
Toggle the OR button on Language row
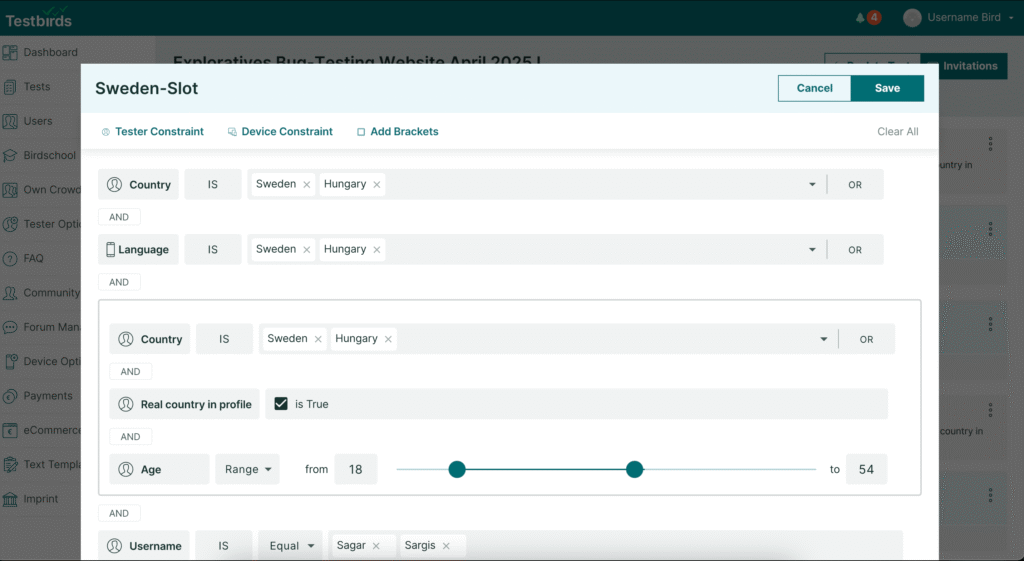click(x=855, y=249)
